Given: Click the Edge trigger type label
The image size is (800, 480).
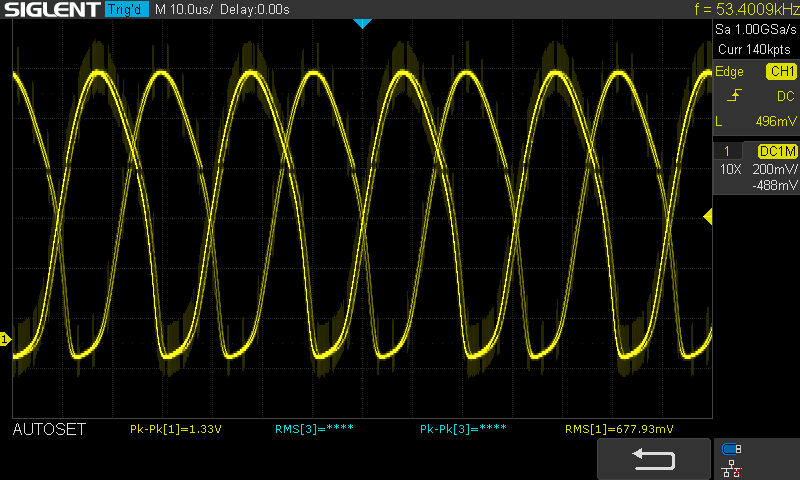Looking at the screenshot, I should coord(729,71).
